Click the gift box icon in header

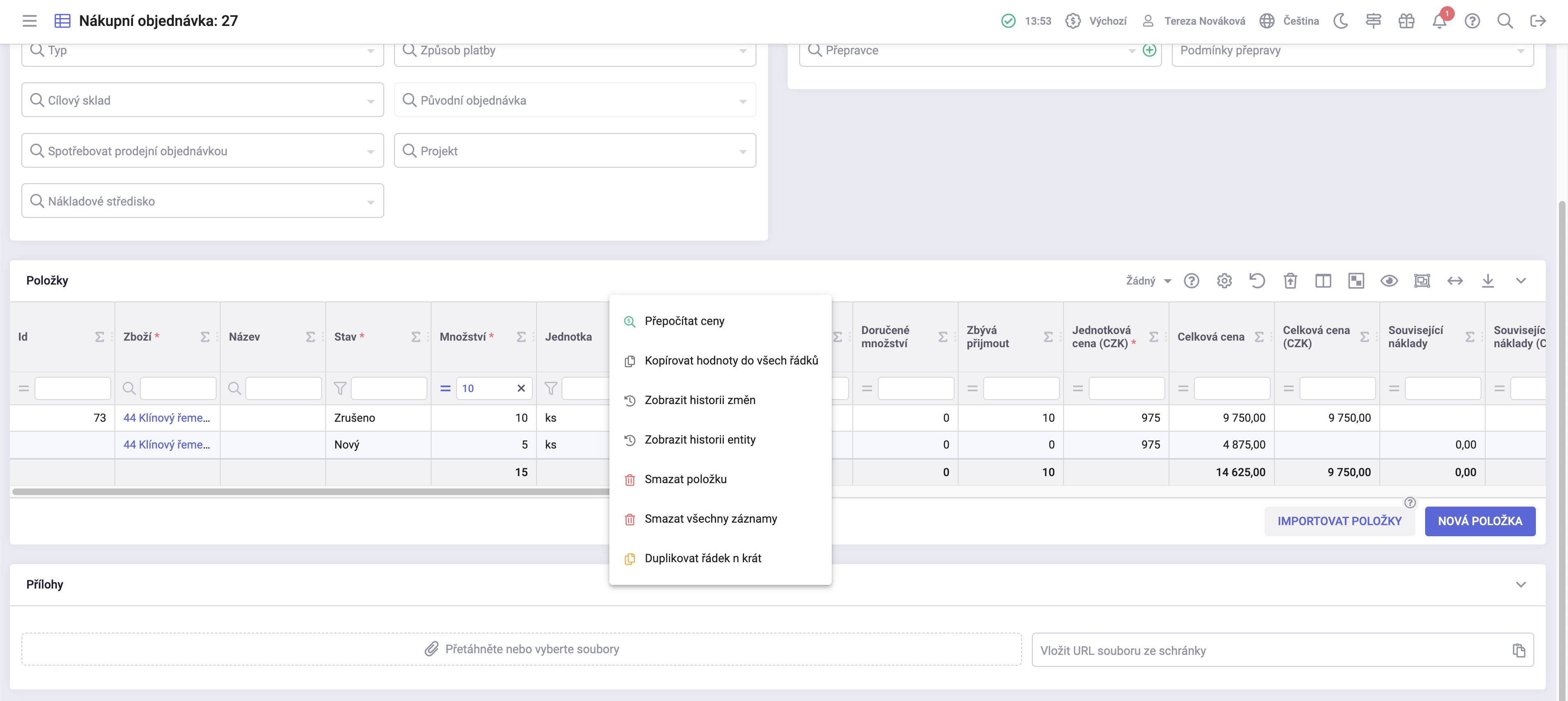pos(1406,21)
